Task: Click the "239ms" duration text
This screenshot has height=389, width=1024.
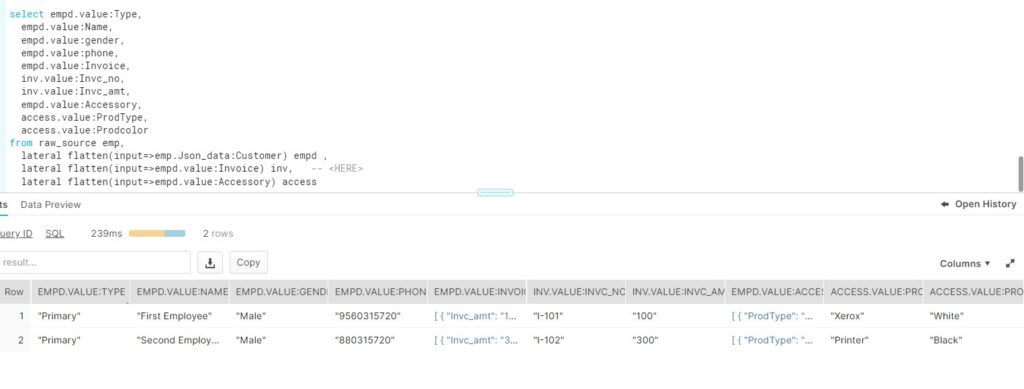Action: [x=106, y=233]
